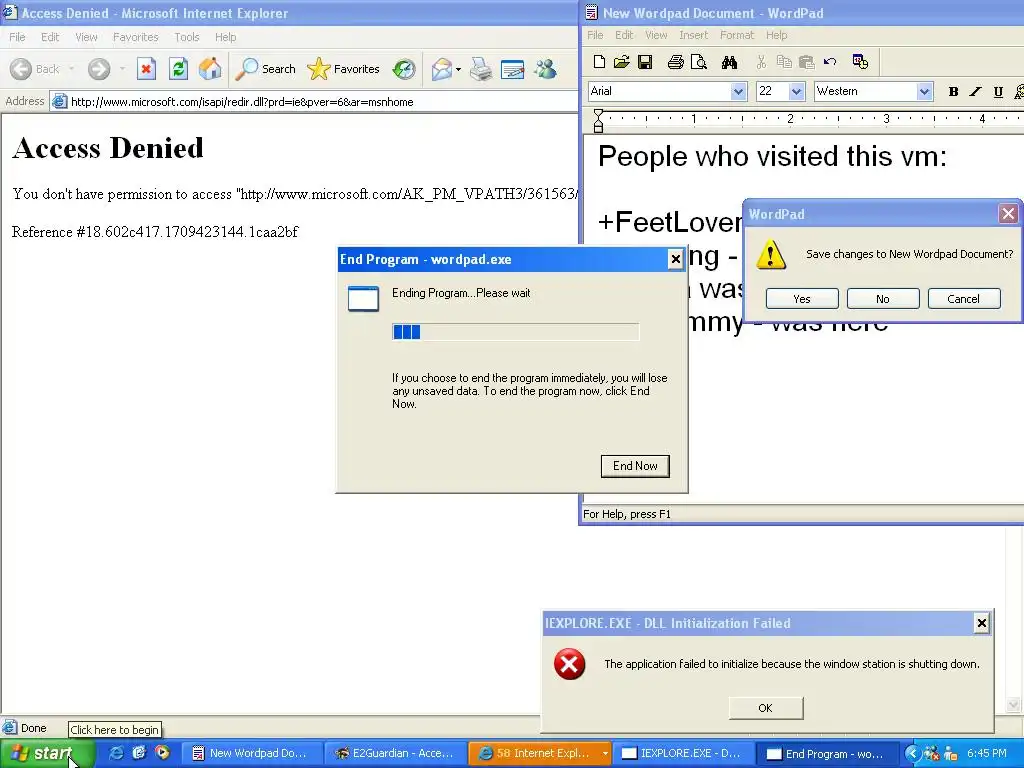
Task: Open the Search pane in Internet Explorer
Action: tap(266, 69)
